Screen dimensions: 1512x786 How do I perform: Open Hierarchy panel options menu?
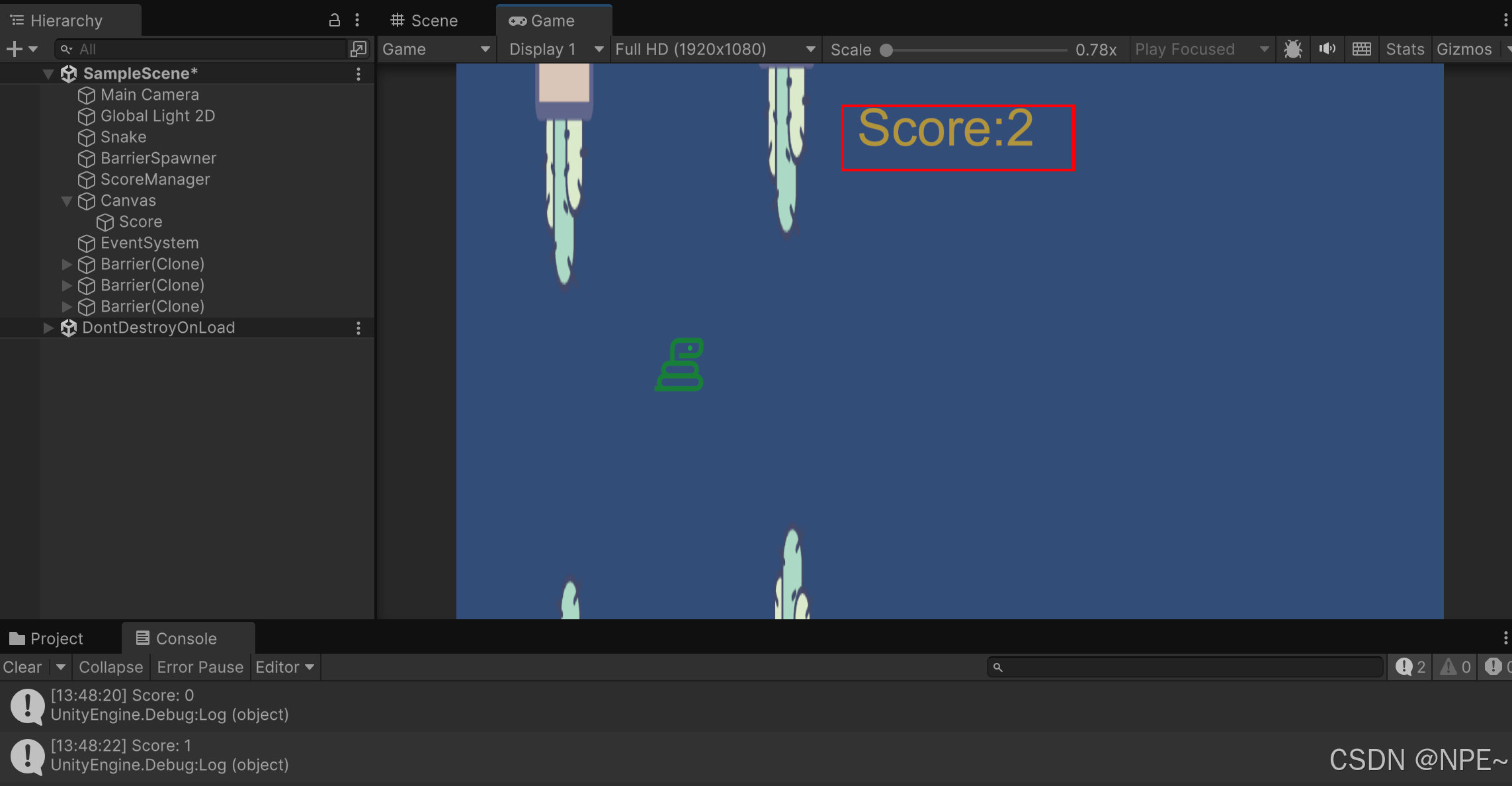[357, 21]
